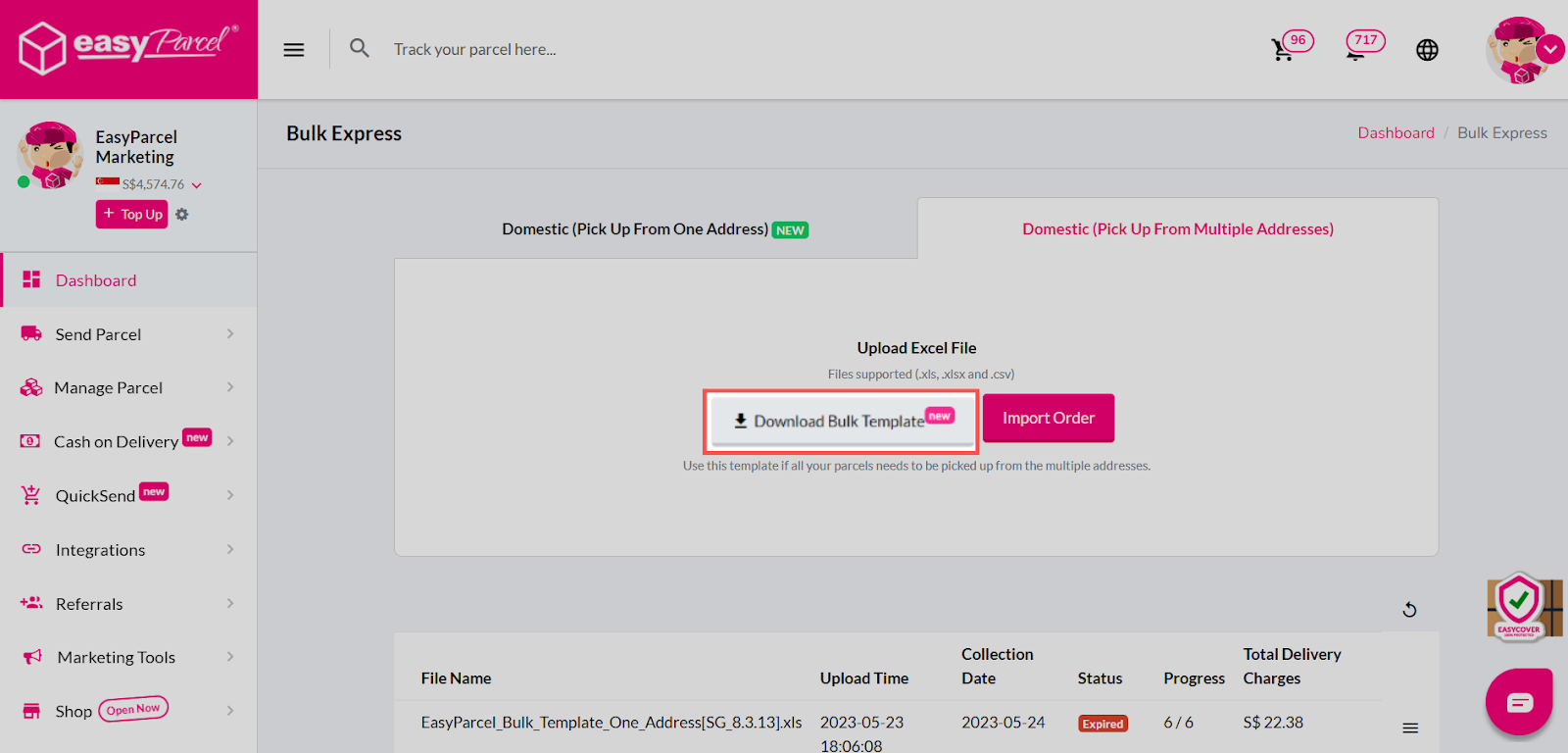The image size is (1568, 753).
Task: Focus the Track your parcel field
Action: pos(474,49)
